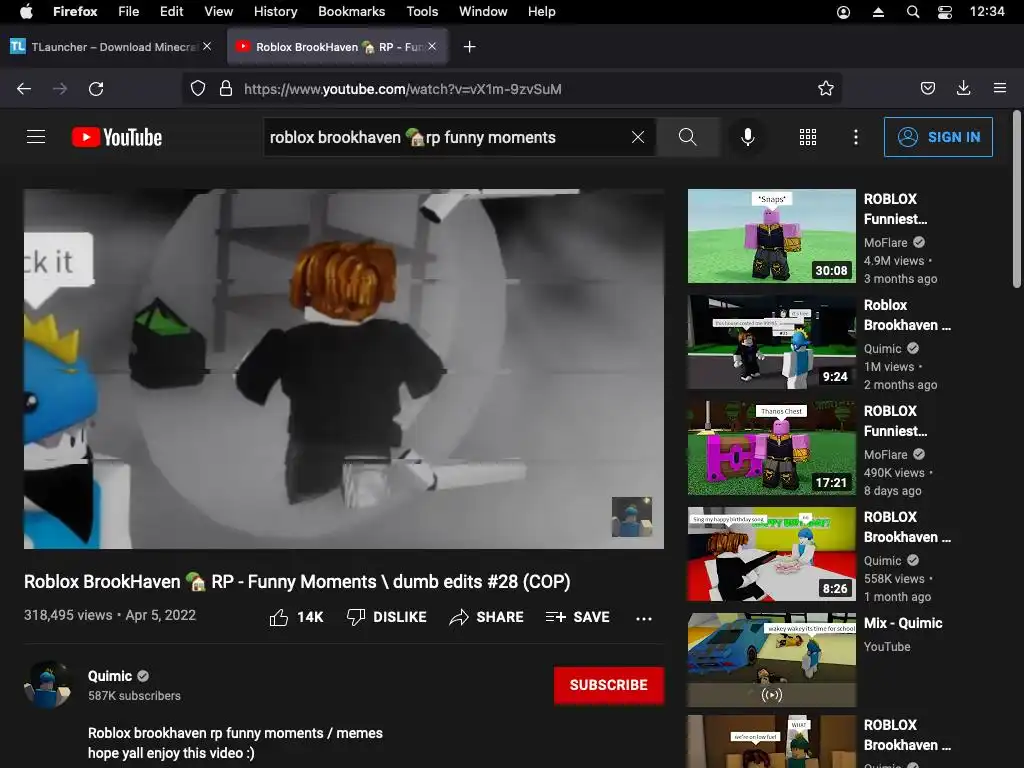Open macOS Control Center icon
Image resolution: width=1024 pixels, height=768 pixels.
[x=944, y=12]
